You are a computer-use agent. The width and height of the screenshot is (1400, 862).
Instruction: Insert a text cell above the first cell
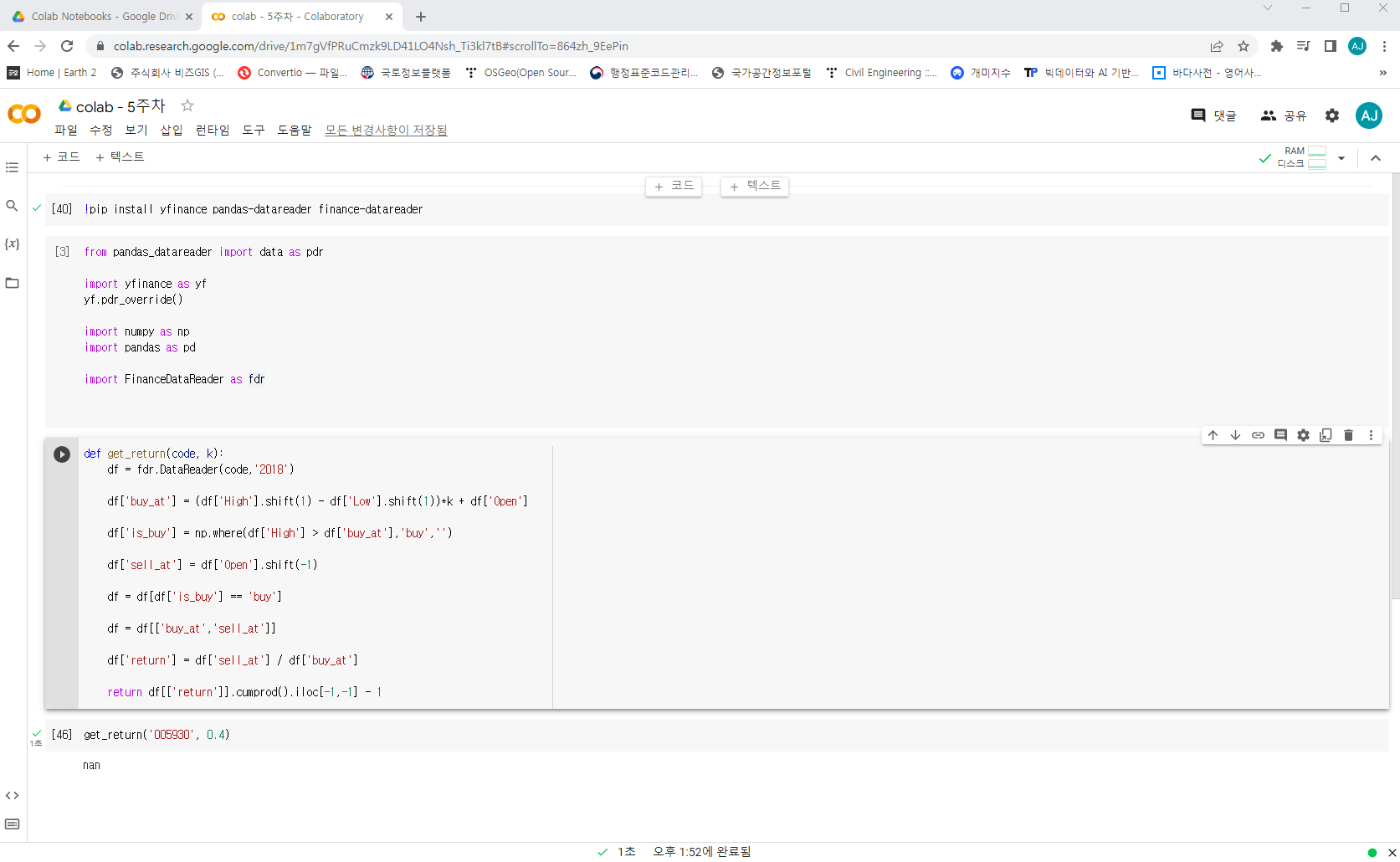[755, 186]
